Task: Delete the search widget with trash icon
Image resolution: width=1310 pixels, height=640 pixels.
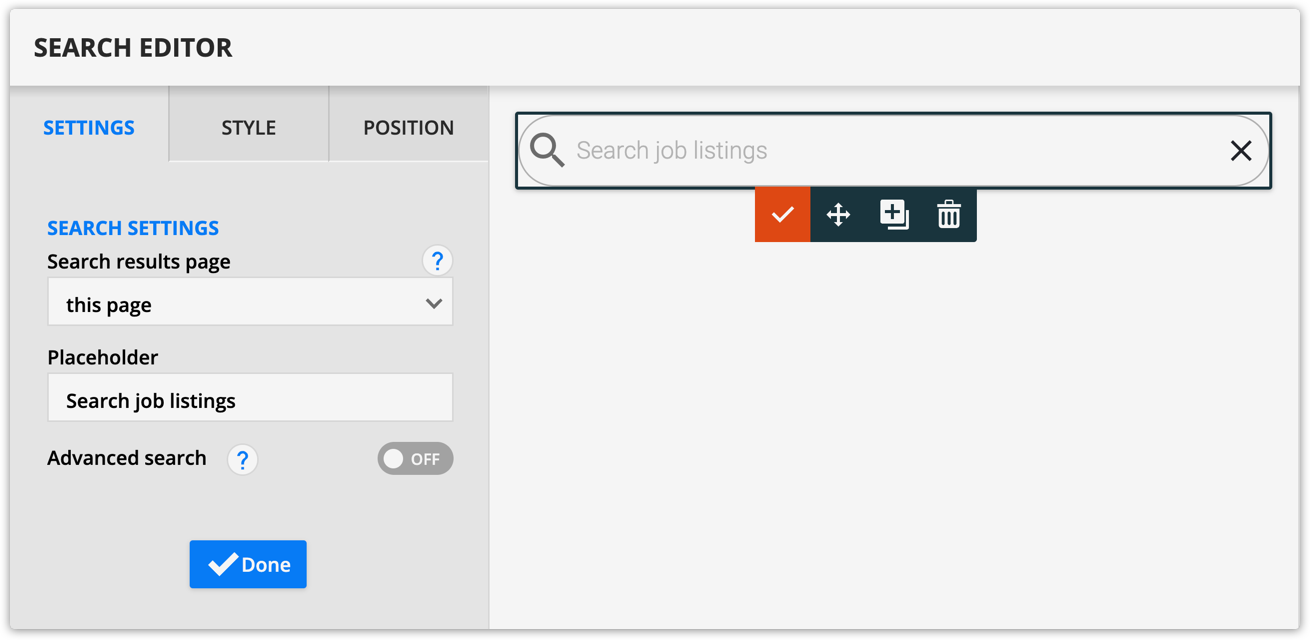Action: 949,214
